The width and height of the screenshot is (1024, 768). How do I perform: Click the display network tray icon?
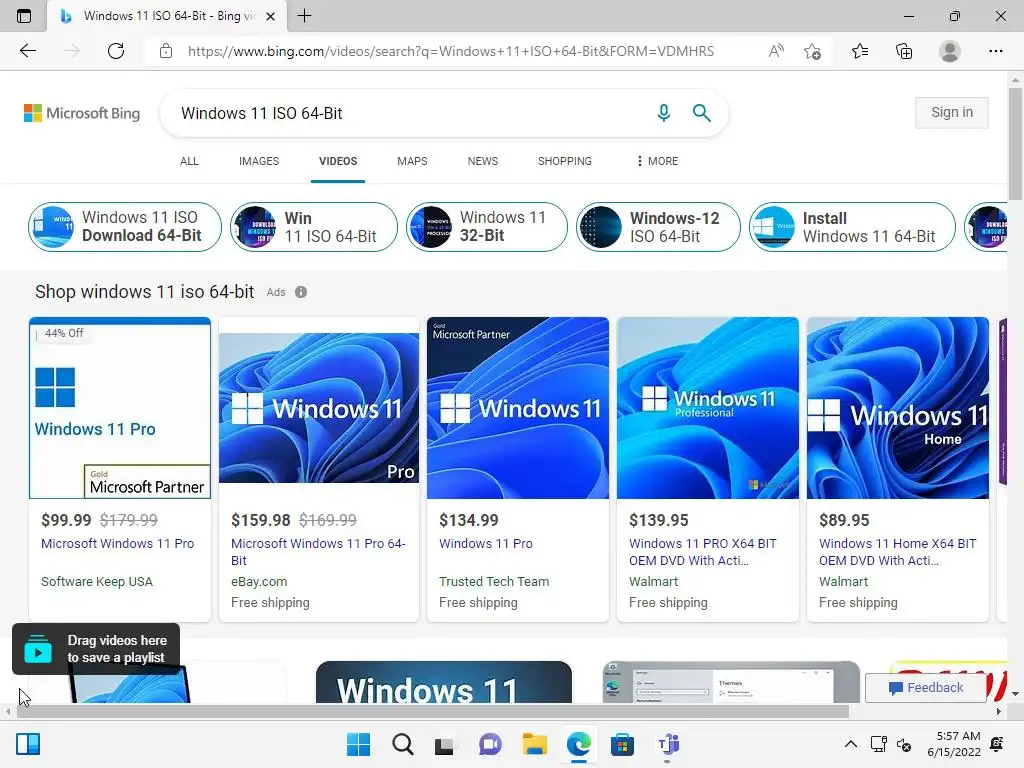pos(878,744)
